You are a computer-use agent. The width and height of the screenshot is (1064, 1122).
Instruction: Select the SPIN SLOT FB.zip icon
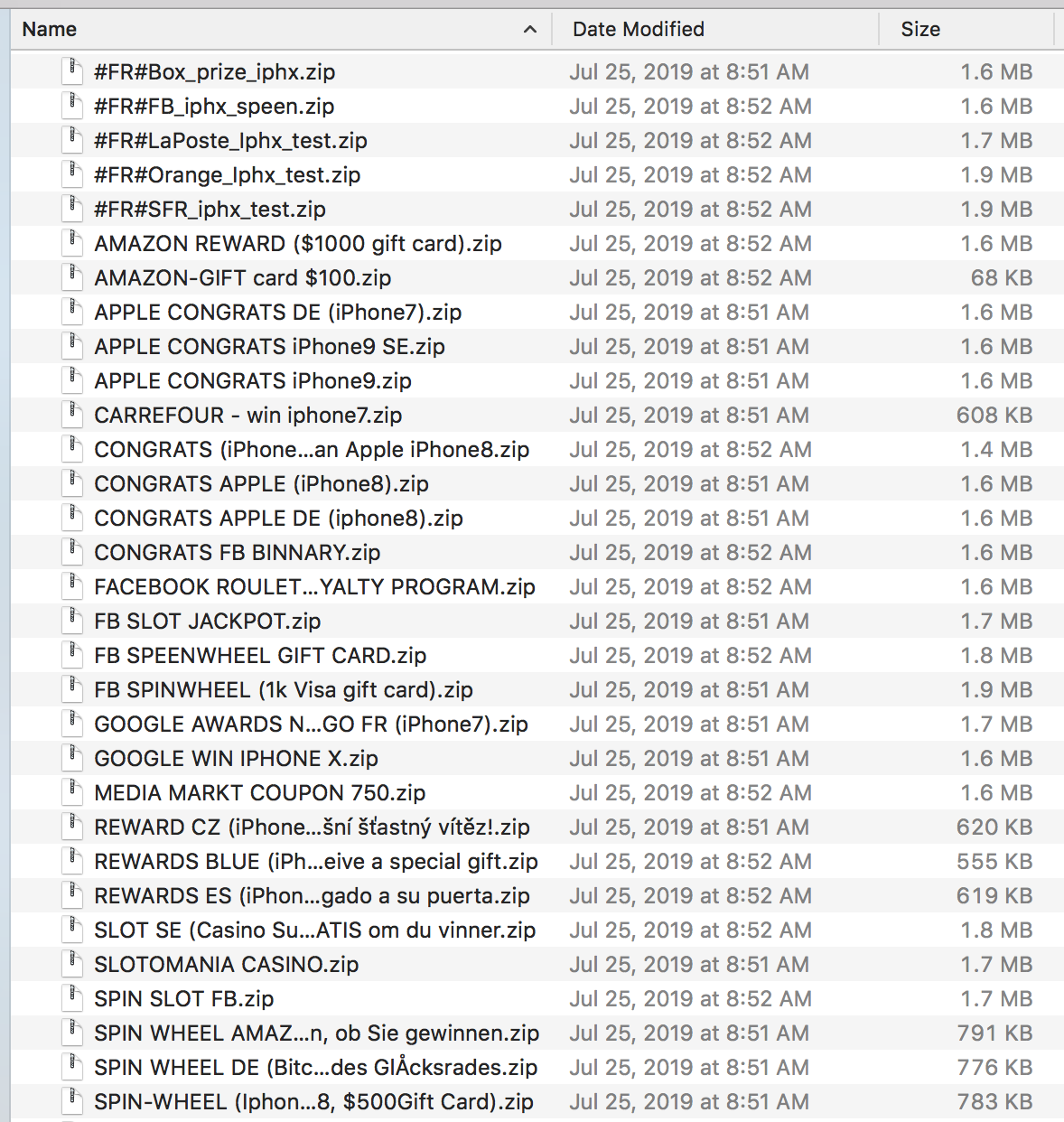point(71,998)
